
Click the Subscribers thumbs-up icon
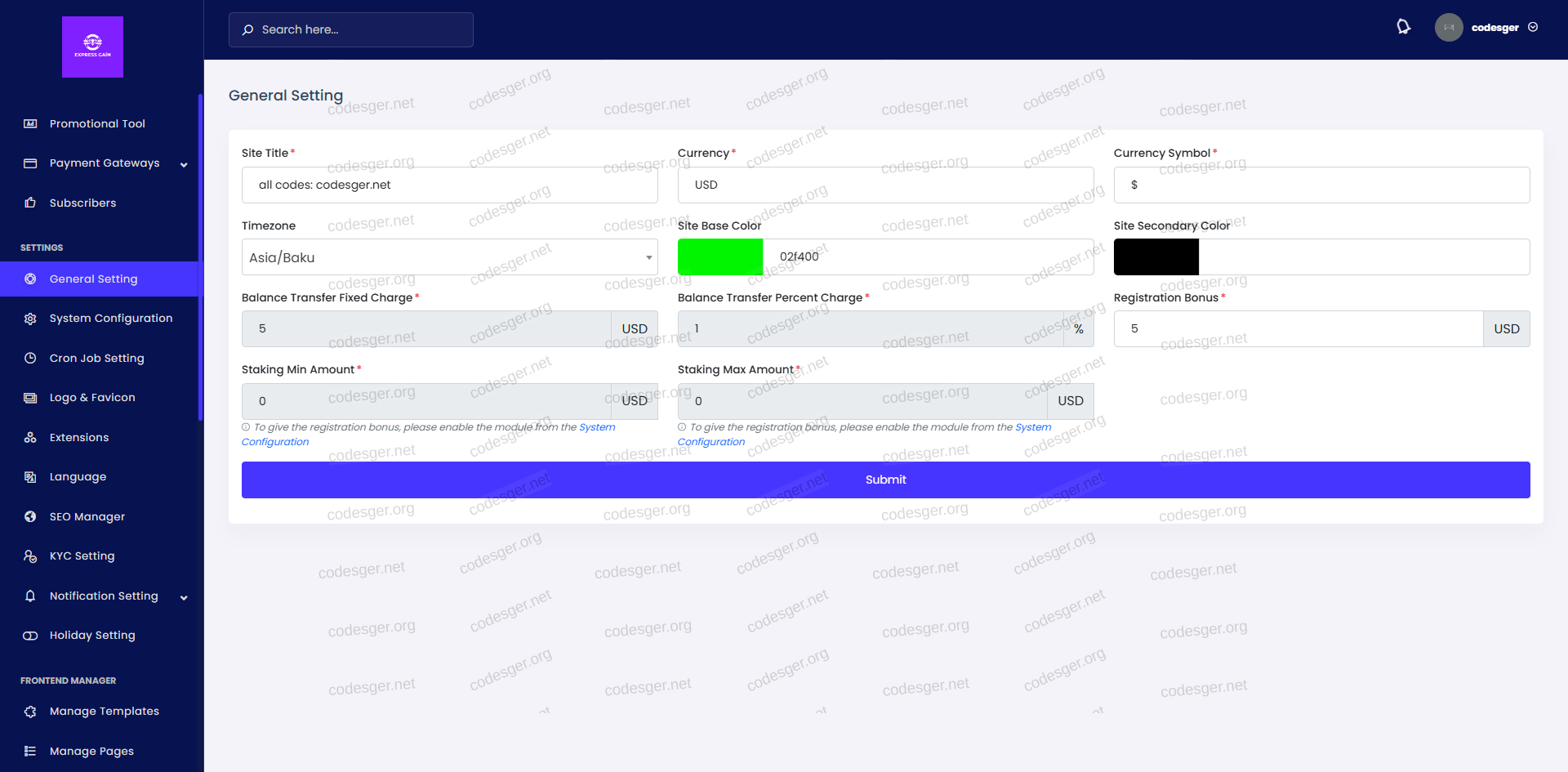[30, 203]
